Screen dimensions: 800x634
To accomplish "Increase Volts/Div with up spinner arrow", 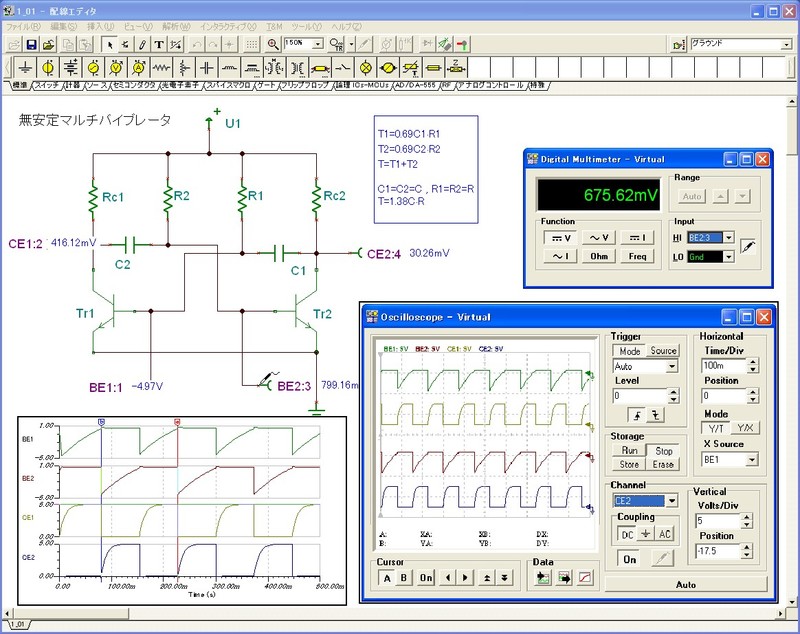I will (748, 517).
